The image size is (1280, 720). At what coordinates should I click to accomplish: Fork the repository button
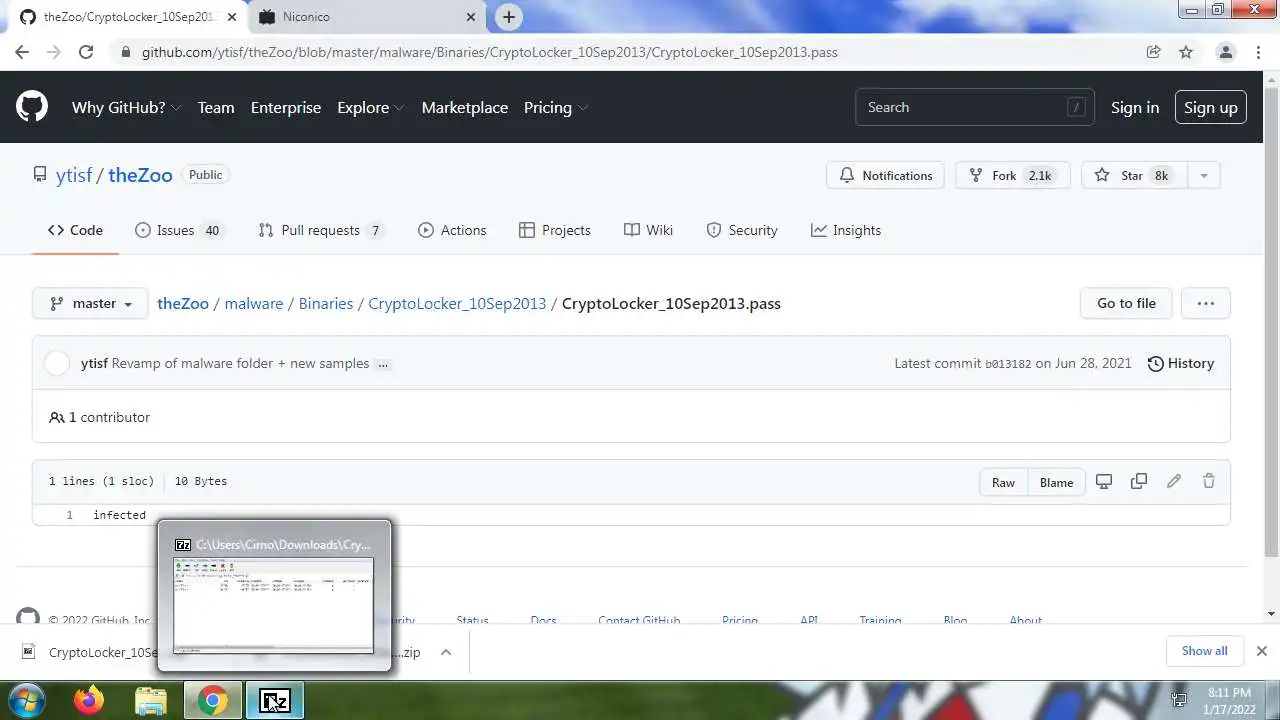1013,175
